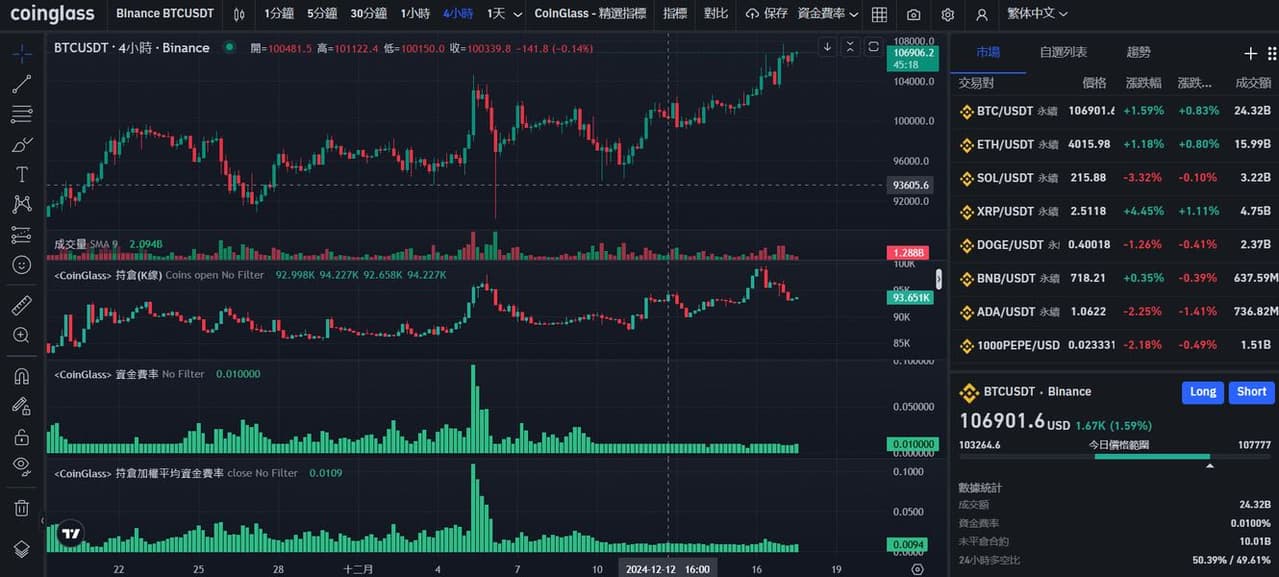Switch to the 市場 tab
Image resolution: width=1279 pixels, height=577 pixels.
[x=988, y=53]
